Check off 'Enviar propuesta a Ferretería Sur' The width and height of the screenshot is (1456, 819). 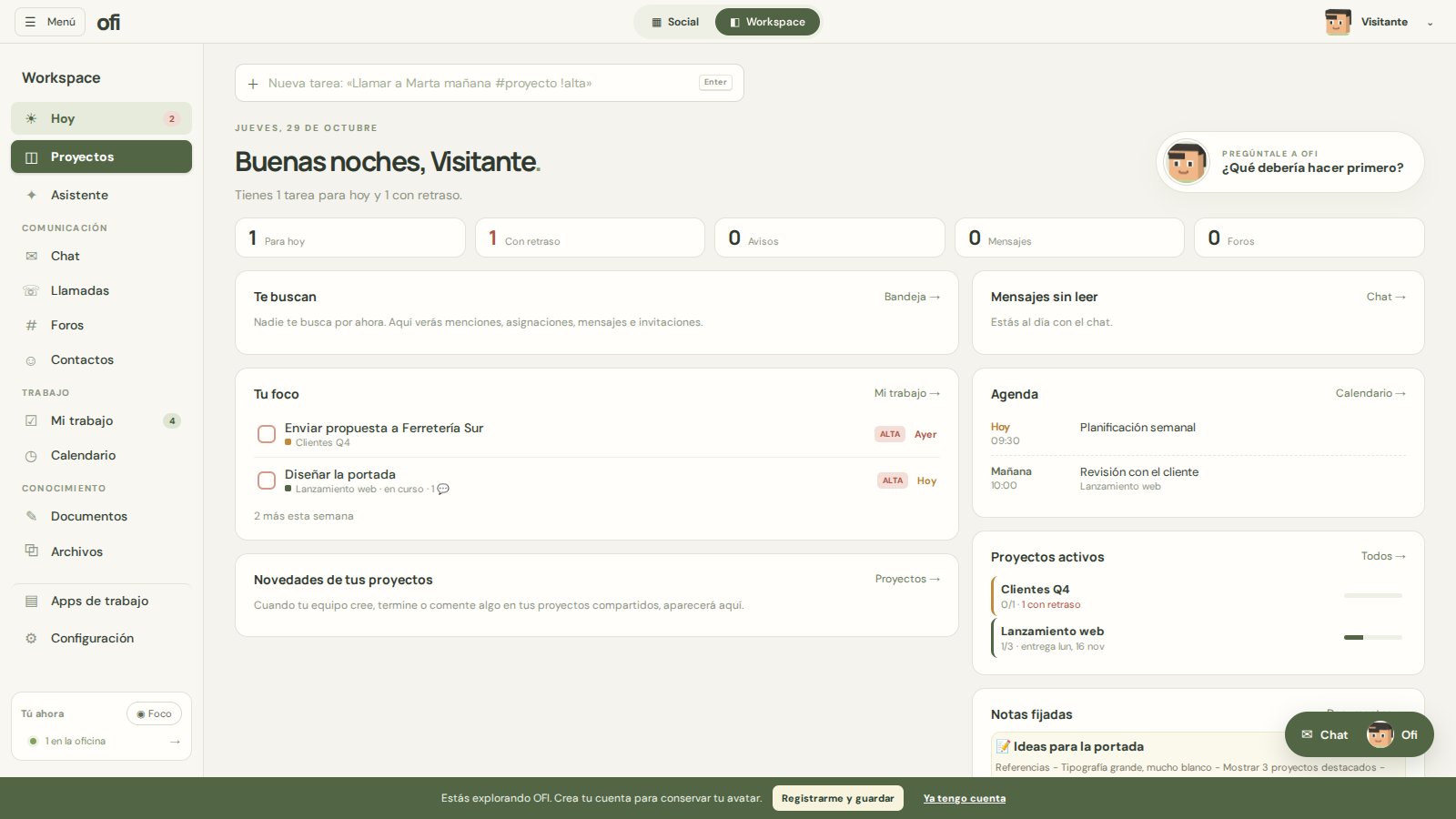pos(267,434)
